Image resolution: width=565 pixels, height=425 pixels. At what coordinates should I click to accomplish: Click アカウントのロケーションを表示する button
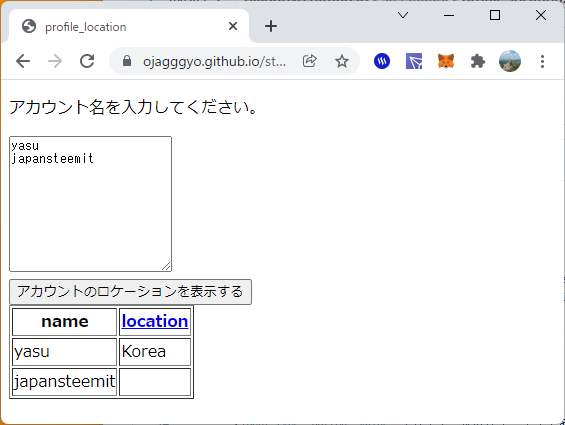130,292
